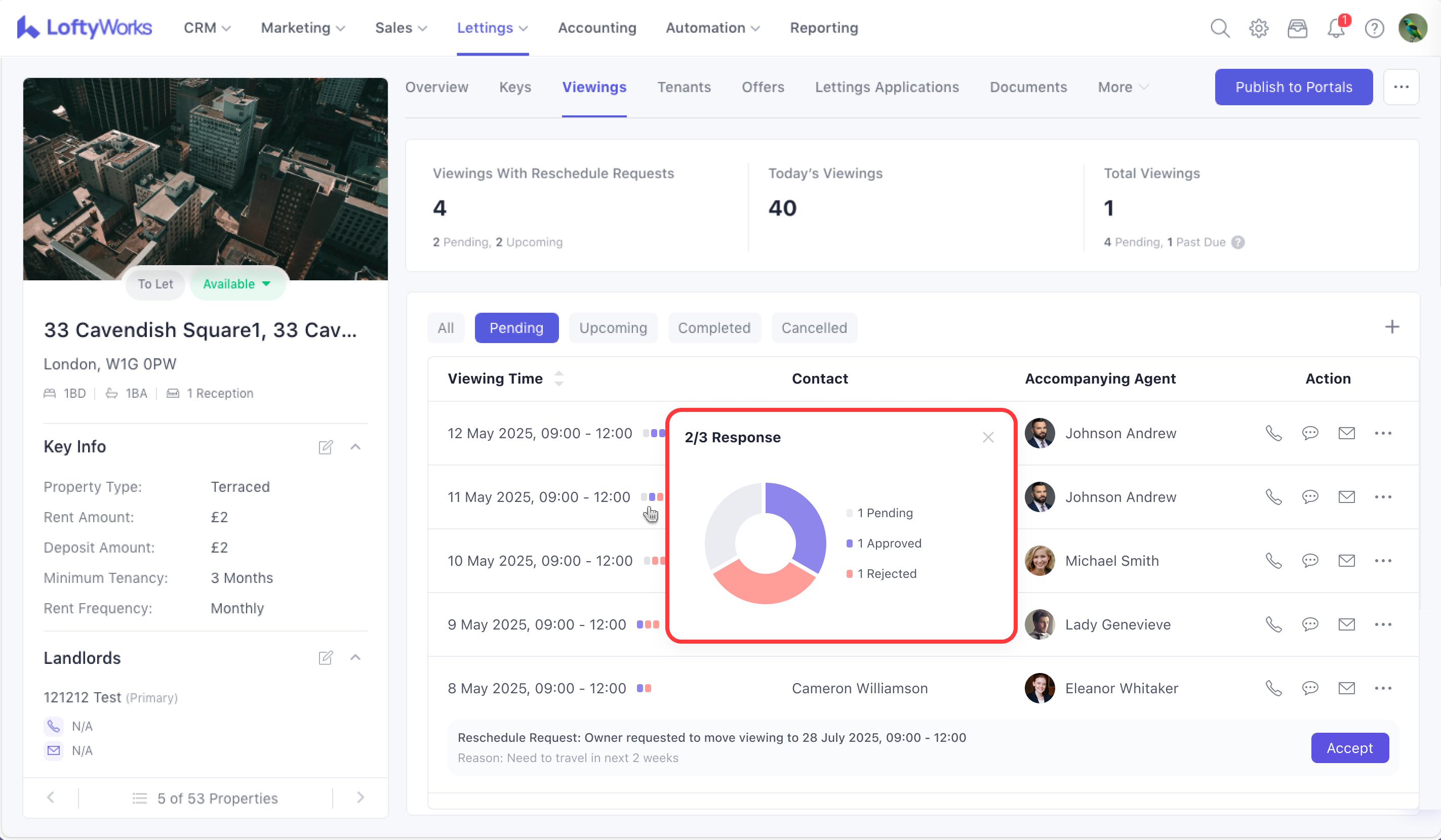Select the Upcoming filter chip
This screenshot has width=1441, height=840.
click(x=613, y=328)
